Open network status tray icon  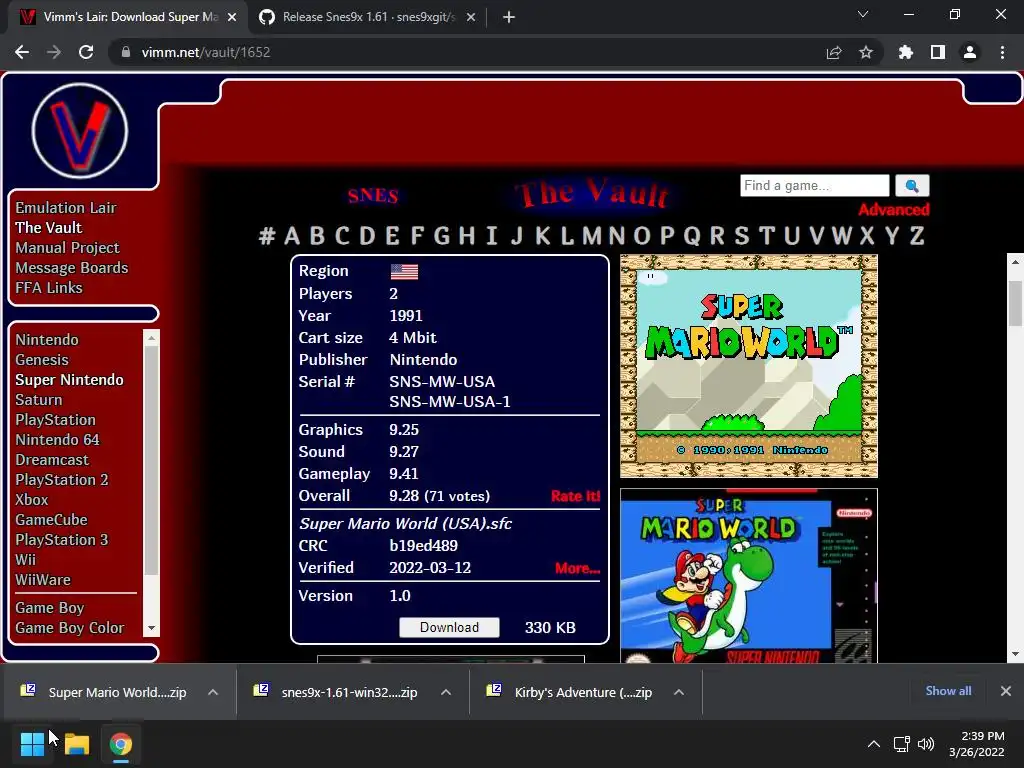[902, 744]
